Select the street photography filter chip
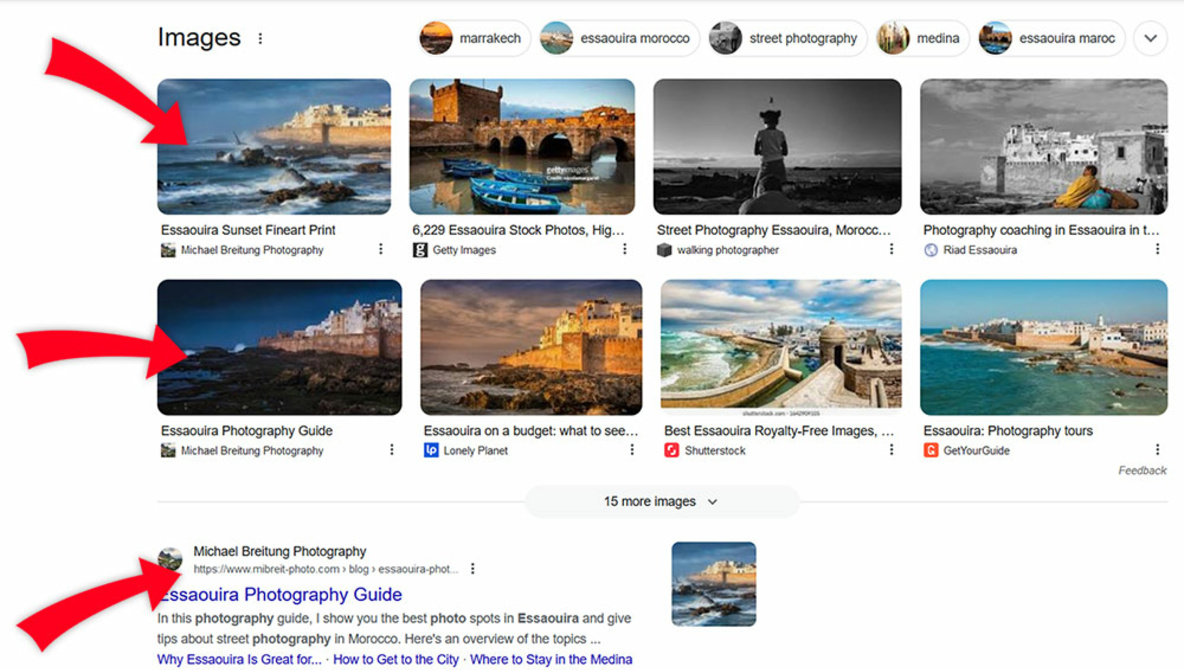The width and height of the screenshot is (1184, 670). point(787,39)
